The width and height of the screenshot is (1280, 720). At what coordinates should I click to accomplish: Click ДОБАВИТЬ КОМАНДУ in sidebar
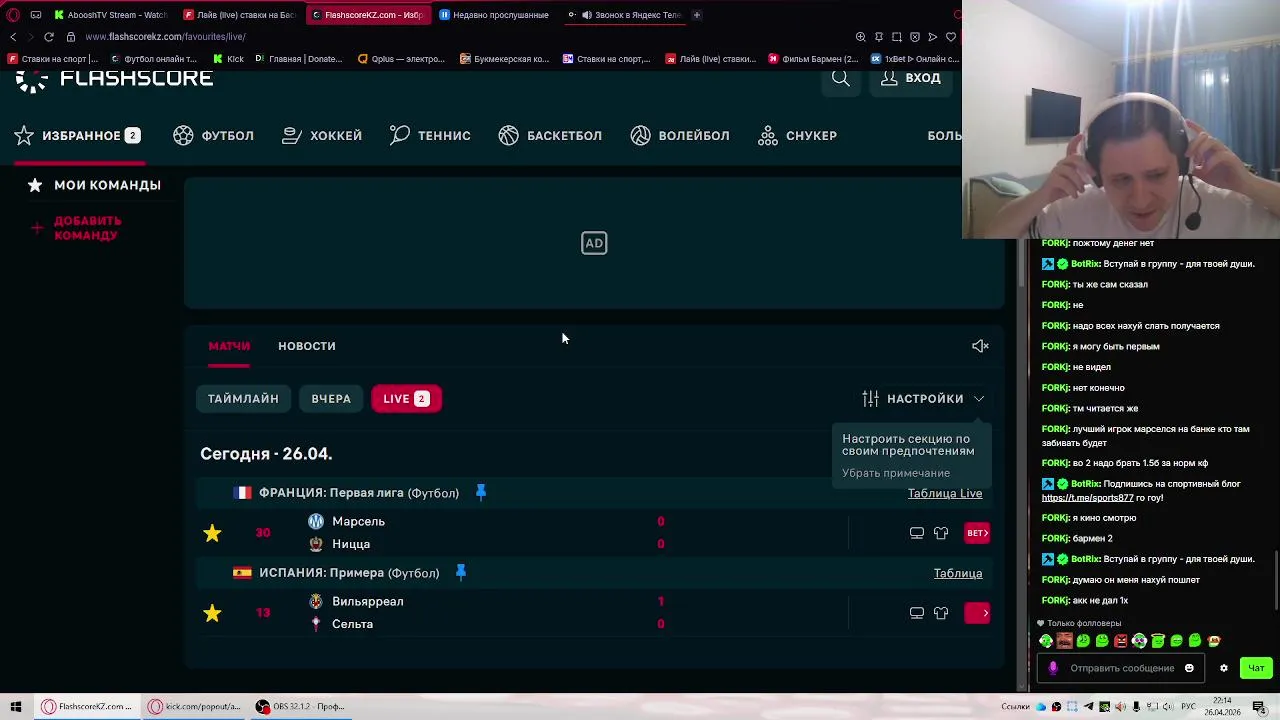pos(88,228)
